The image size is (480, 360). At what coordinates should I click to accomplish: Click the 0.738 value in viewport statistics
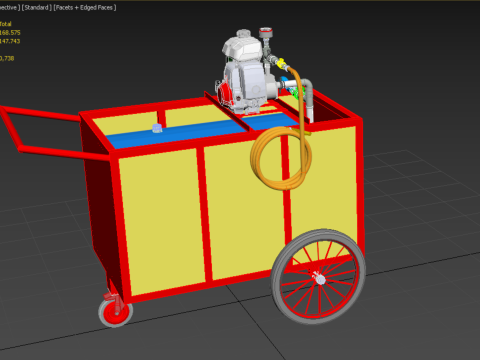click(7, 58)
